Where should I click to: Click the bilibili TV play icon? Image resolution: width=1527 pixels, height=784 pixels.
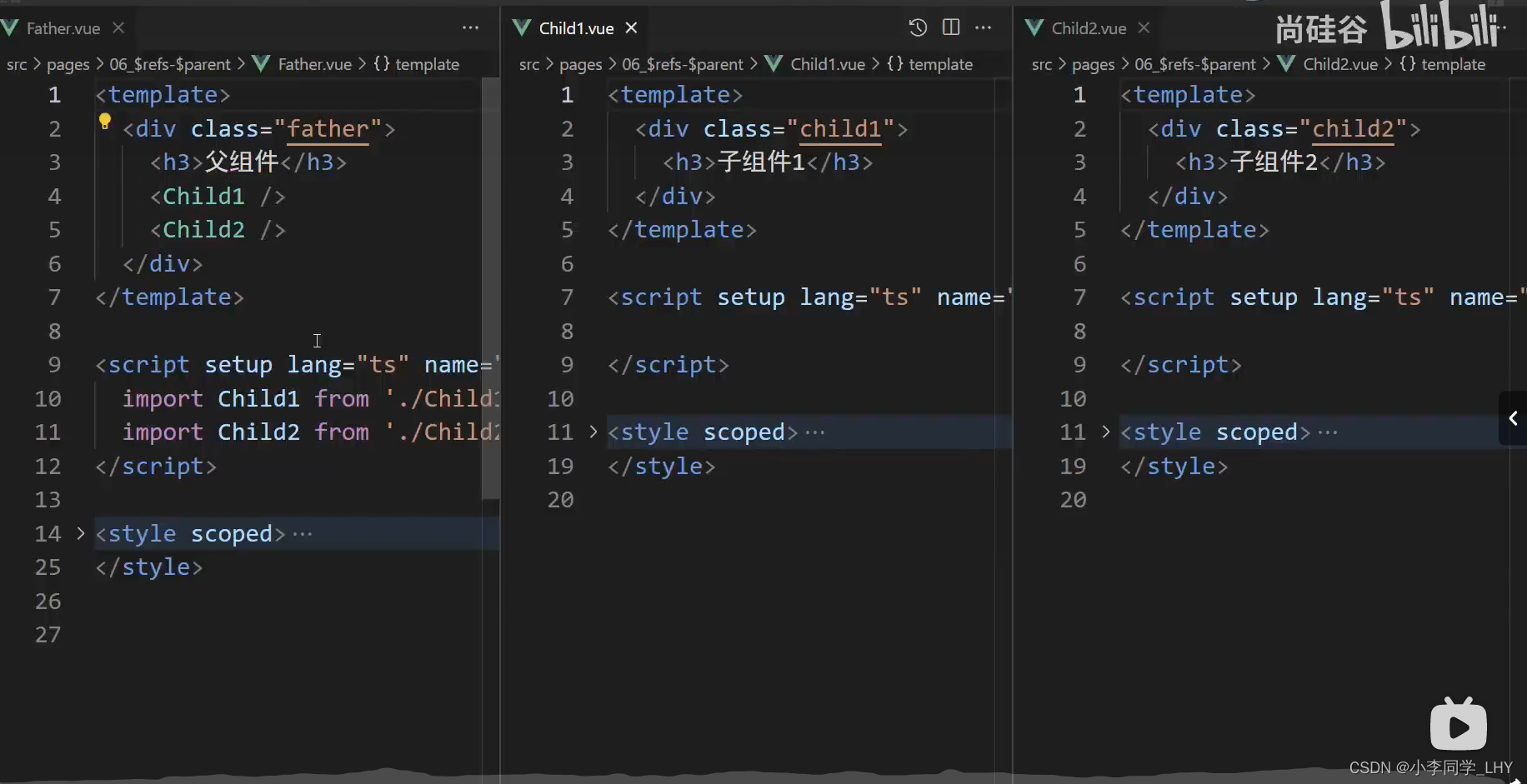point(1458,725)
